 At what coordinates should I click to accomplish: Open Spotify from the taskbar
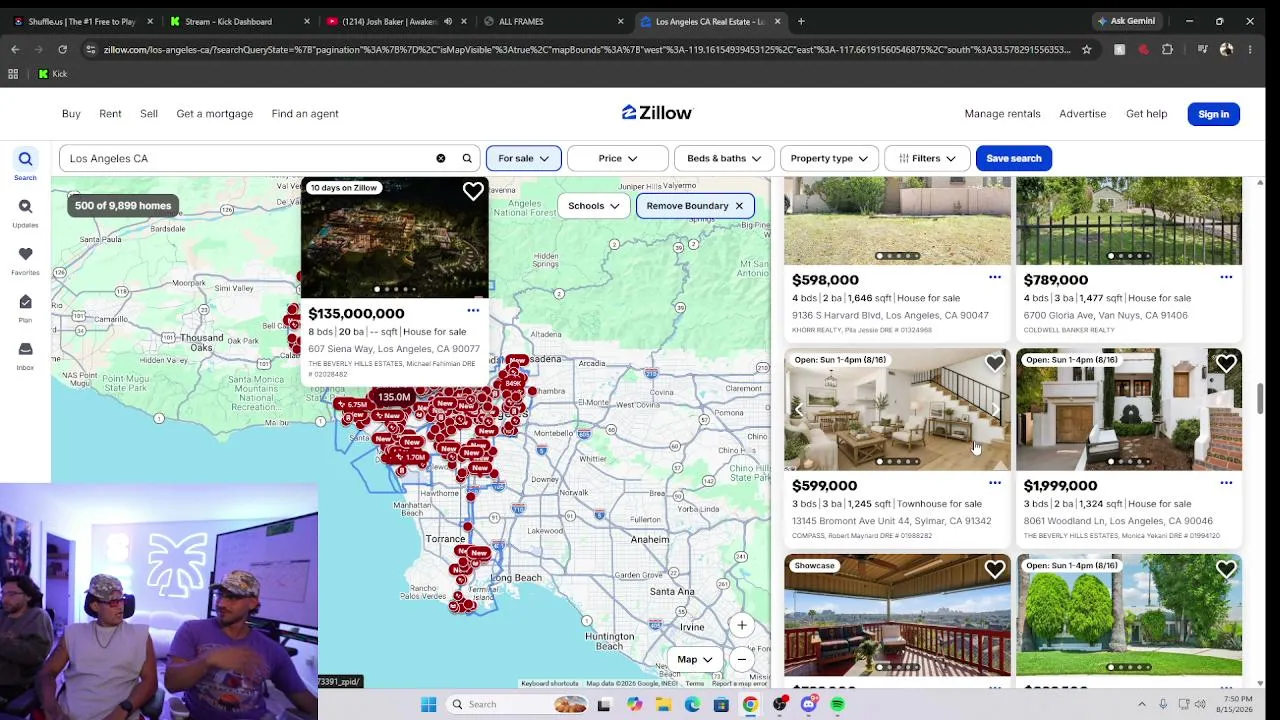tap(837, 704)
